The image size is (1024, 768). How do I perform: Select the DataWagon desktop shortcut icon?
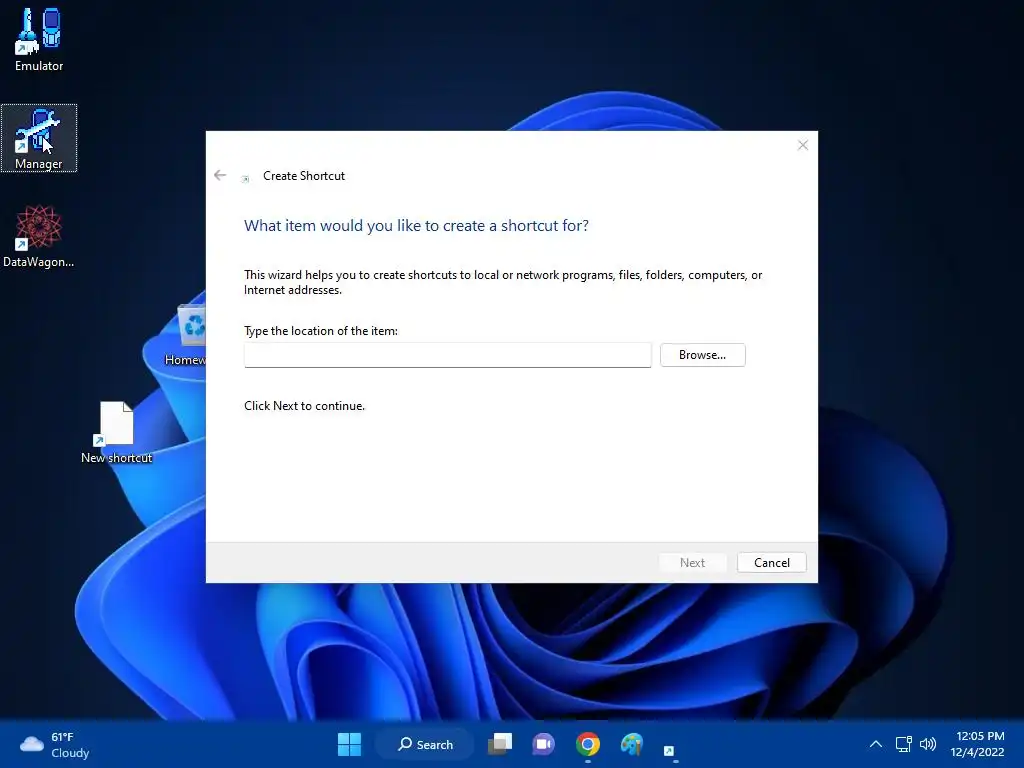pos(39,236)
